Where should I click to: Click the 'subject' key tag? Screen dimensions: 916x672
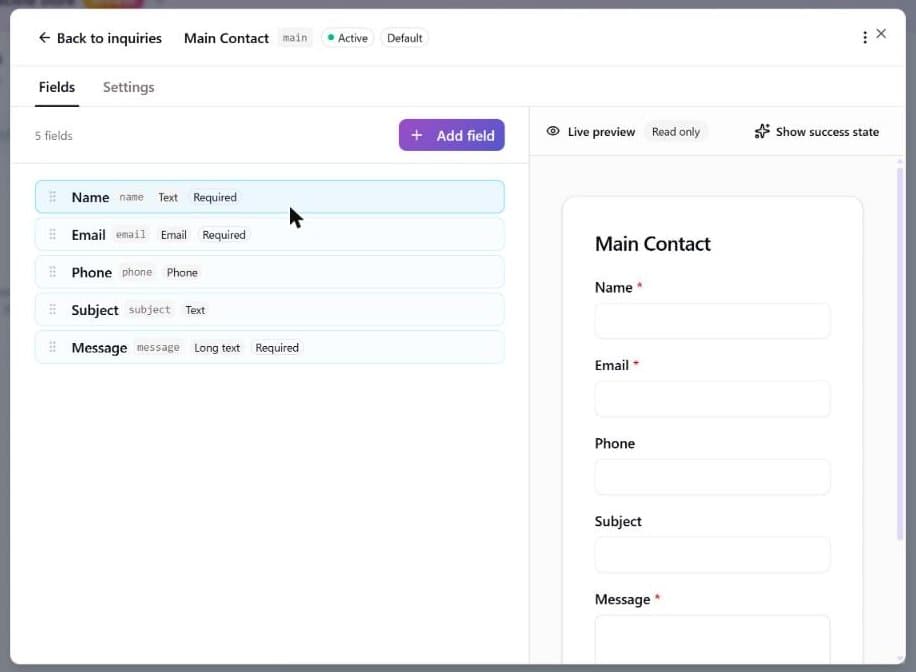coord(150,310)
